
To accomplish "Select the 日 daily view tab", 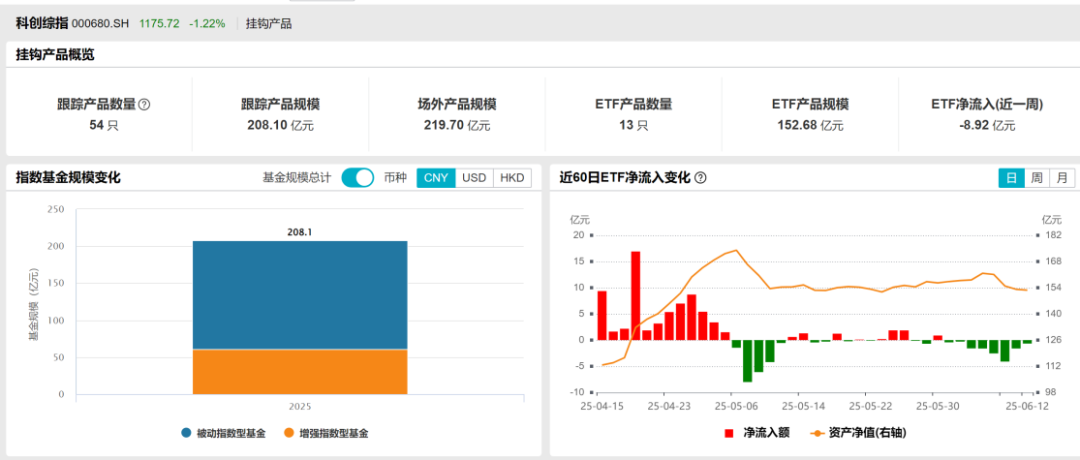I will [x=1011, y=178].
